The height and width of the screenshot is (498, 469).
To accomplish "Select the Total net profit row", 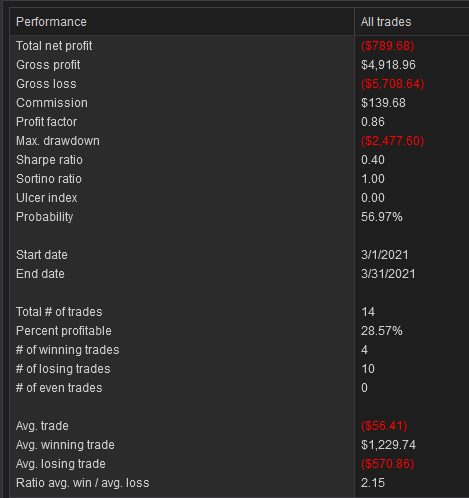I will point(239,46).
